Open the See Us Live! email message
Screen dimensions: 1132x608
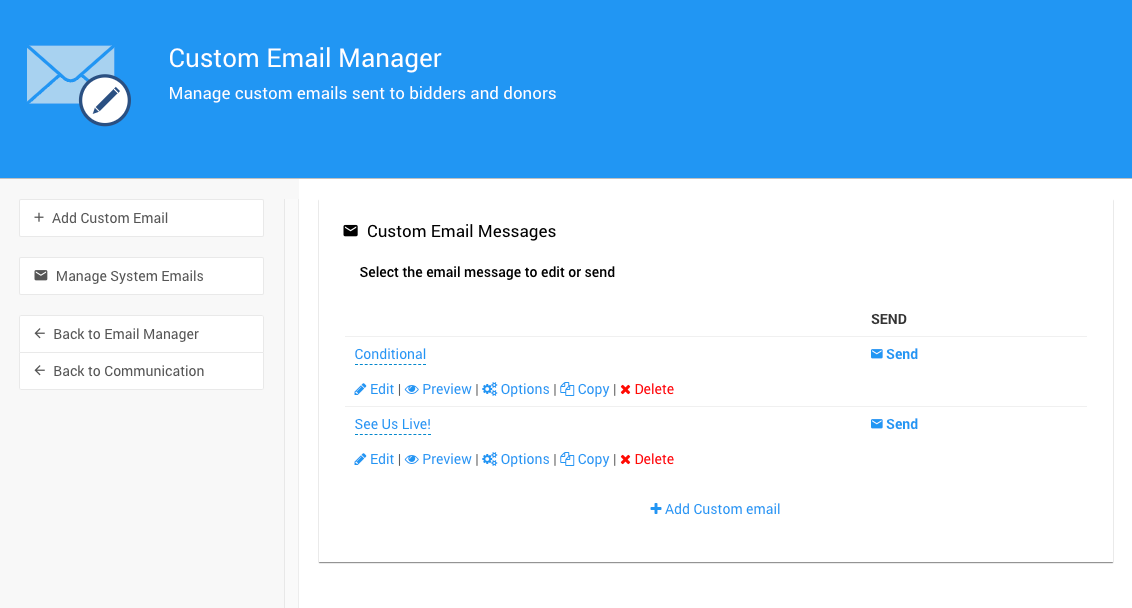click(392, 424)
